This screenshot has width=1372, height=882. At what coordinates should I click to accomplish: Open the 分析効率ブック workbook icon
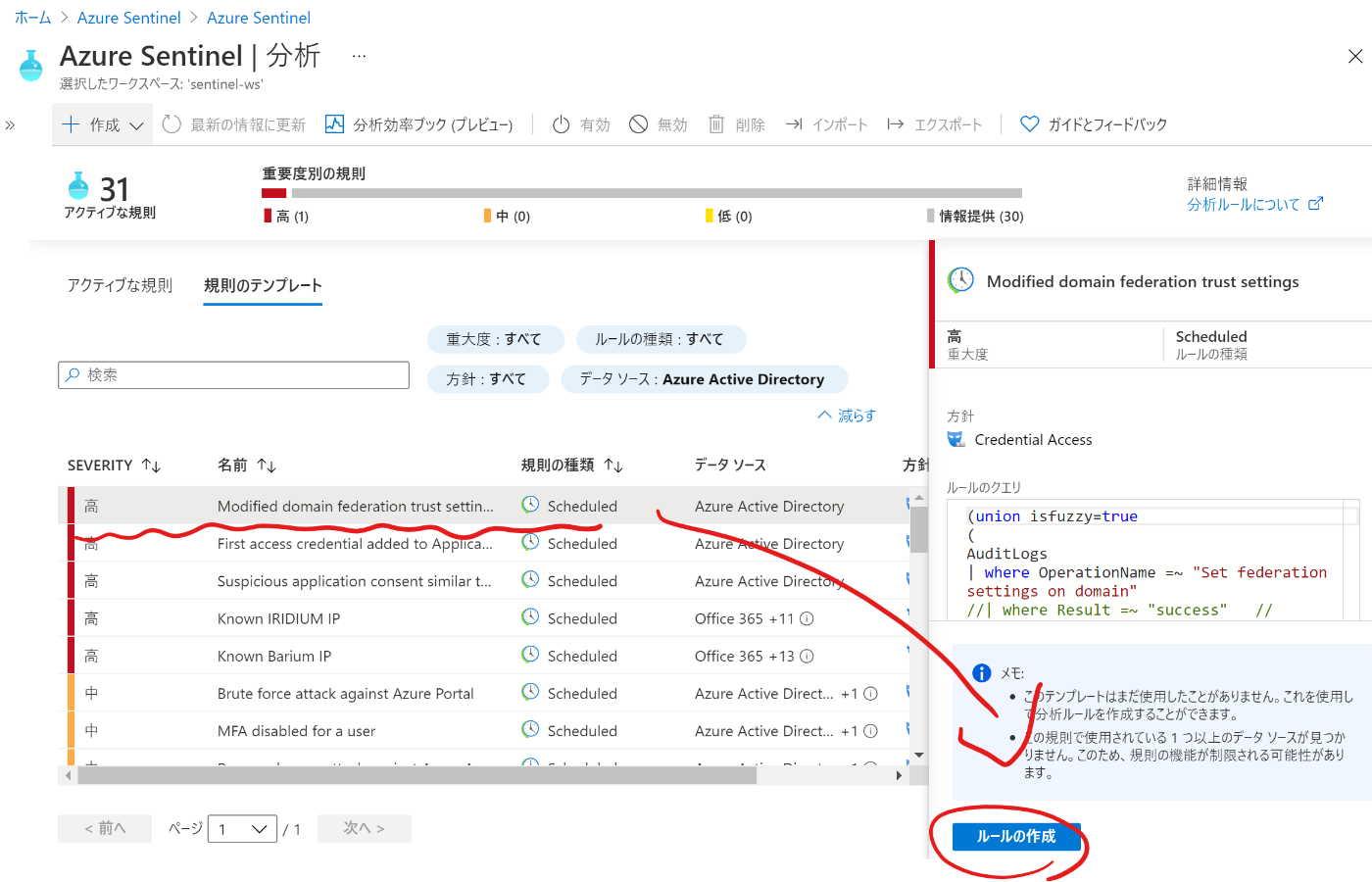tap(334, 124)
